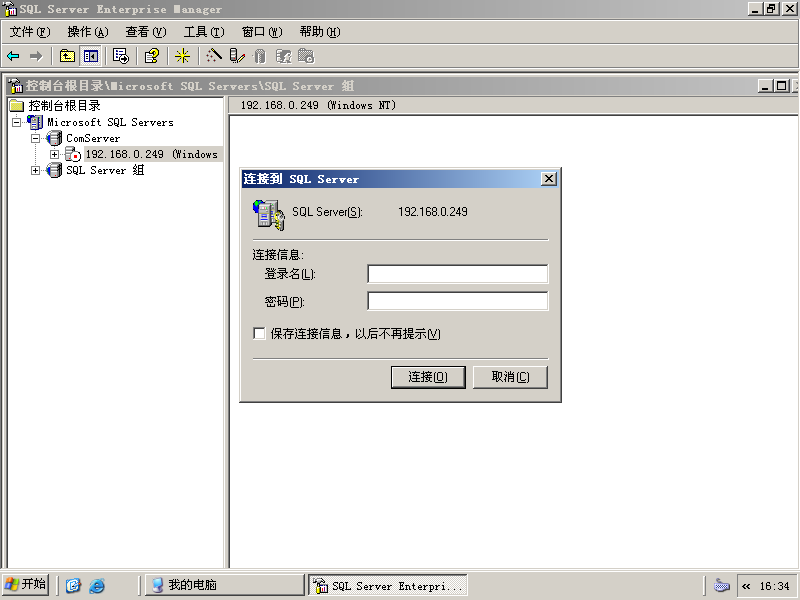Click the Back arrow in toolbar

[13, 56]
